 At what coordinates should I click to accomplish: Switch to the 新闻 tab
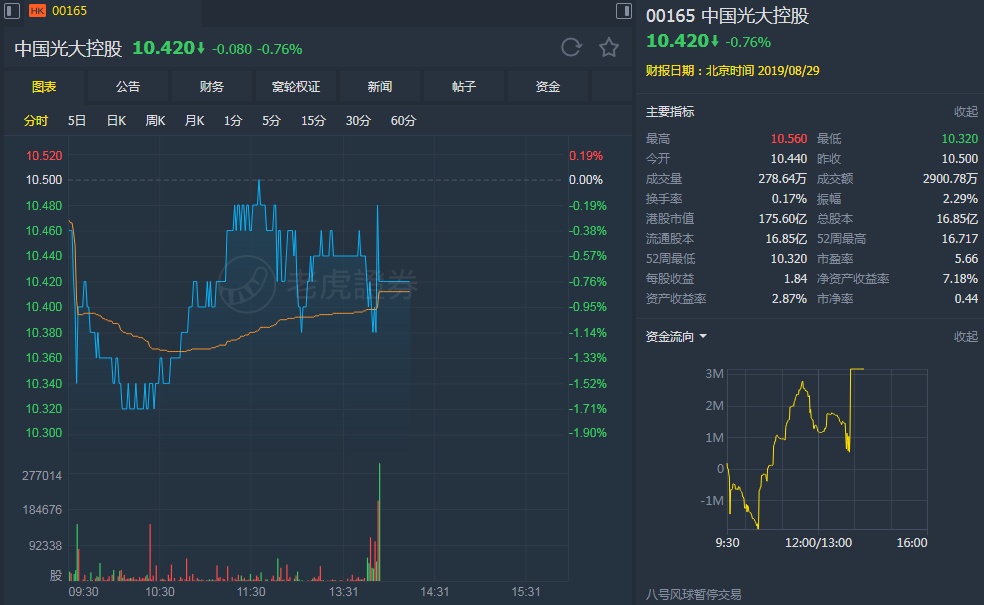click(380, 87)
